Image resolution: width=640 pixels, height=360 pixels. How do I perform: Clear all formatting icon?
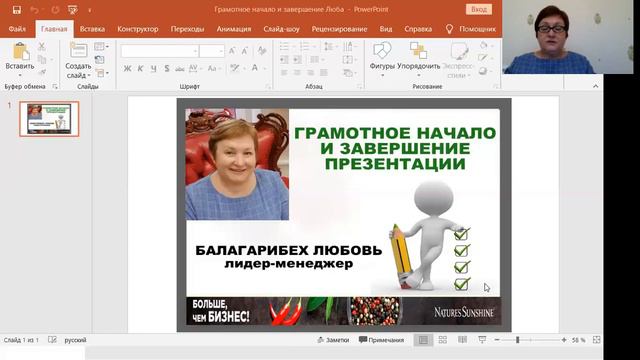pyautogui.click(x=262, y=51)
